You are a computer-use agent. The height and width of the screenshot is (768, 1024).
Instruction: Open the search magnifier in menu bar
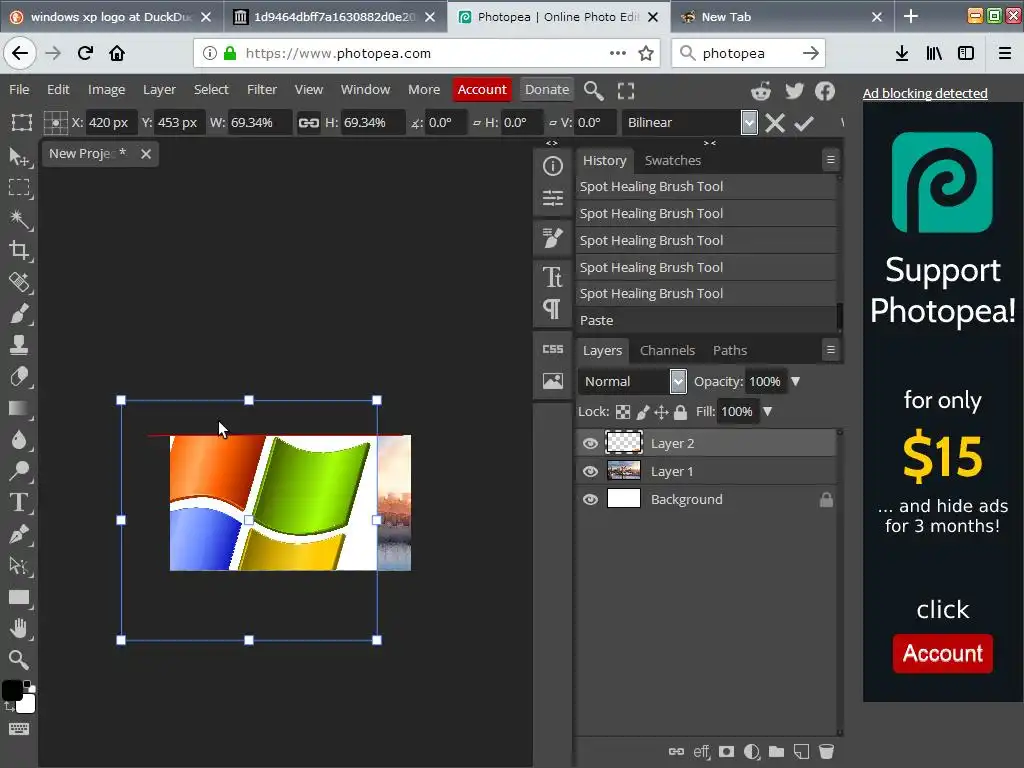(593, 91)
